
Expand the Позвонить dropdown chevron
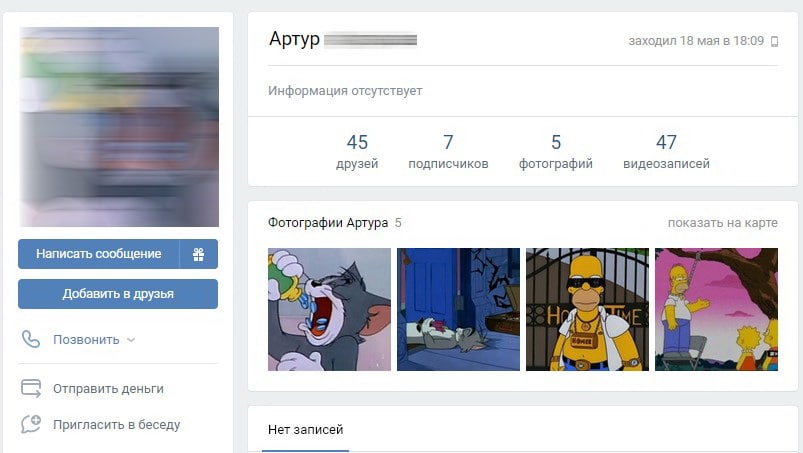[x=131, y=340]
